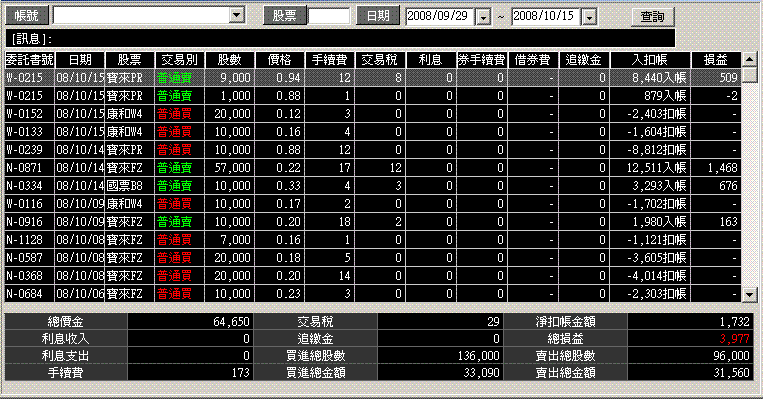
Task: Click the 查詢 query button
Action: point(653,17)
